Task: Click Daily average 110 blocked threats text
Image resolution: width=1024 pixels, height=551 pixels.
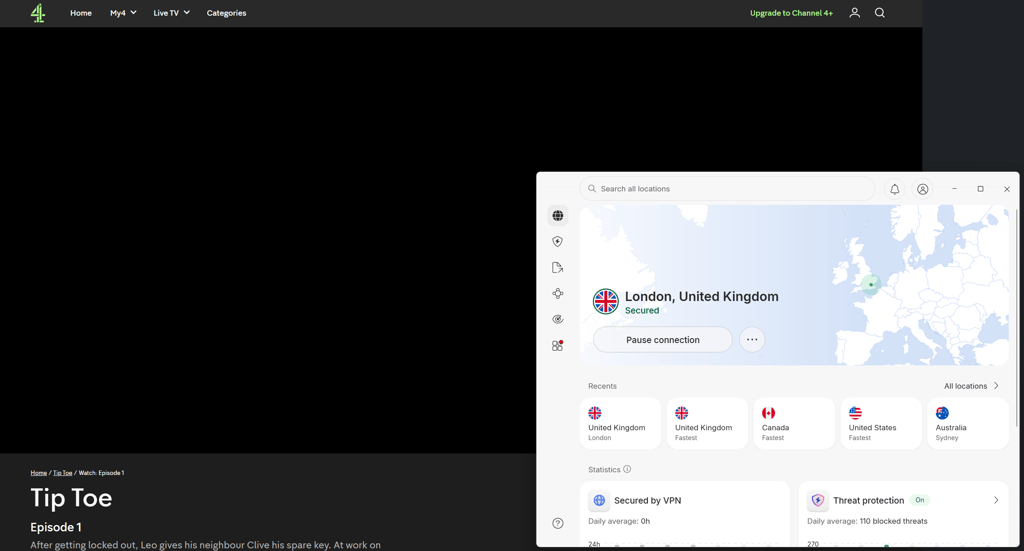Action: 867,521
